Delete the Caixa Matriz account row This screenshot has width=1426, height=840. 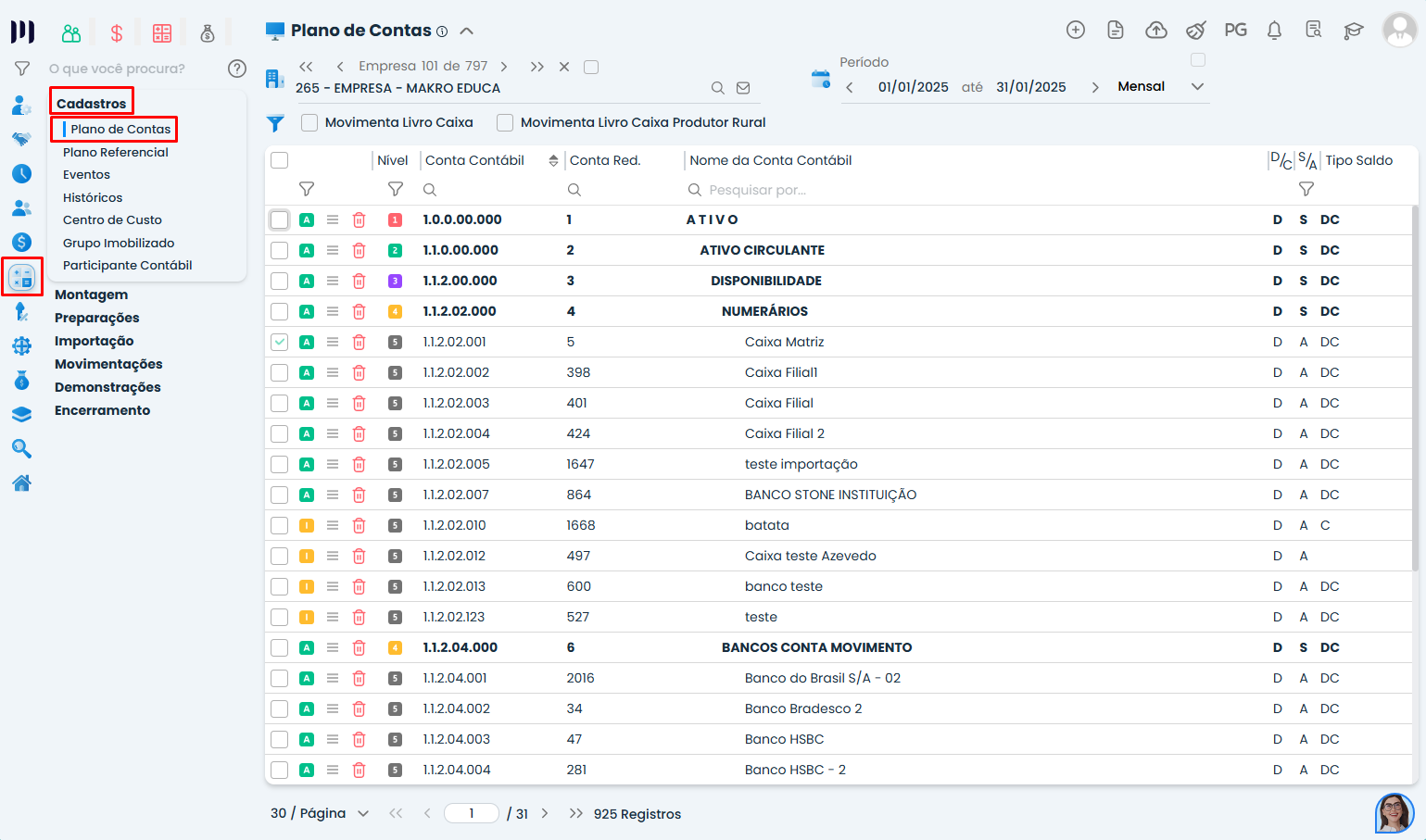click(x=359, y=342)
